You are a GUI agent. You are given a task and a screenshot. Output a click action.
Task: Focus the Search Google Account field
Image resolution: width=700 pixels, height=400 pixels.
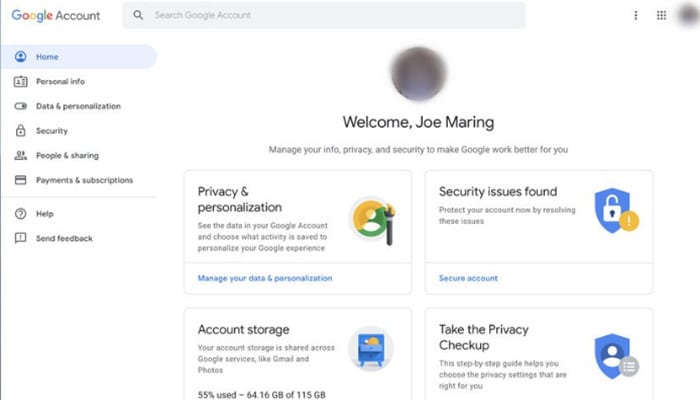(324, 15)
